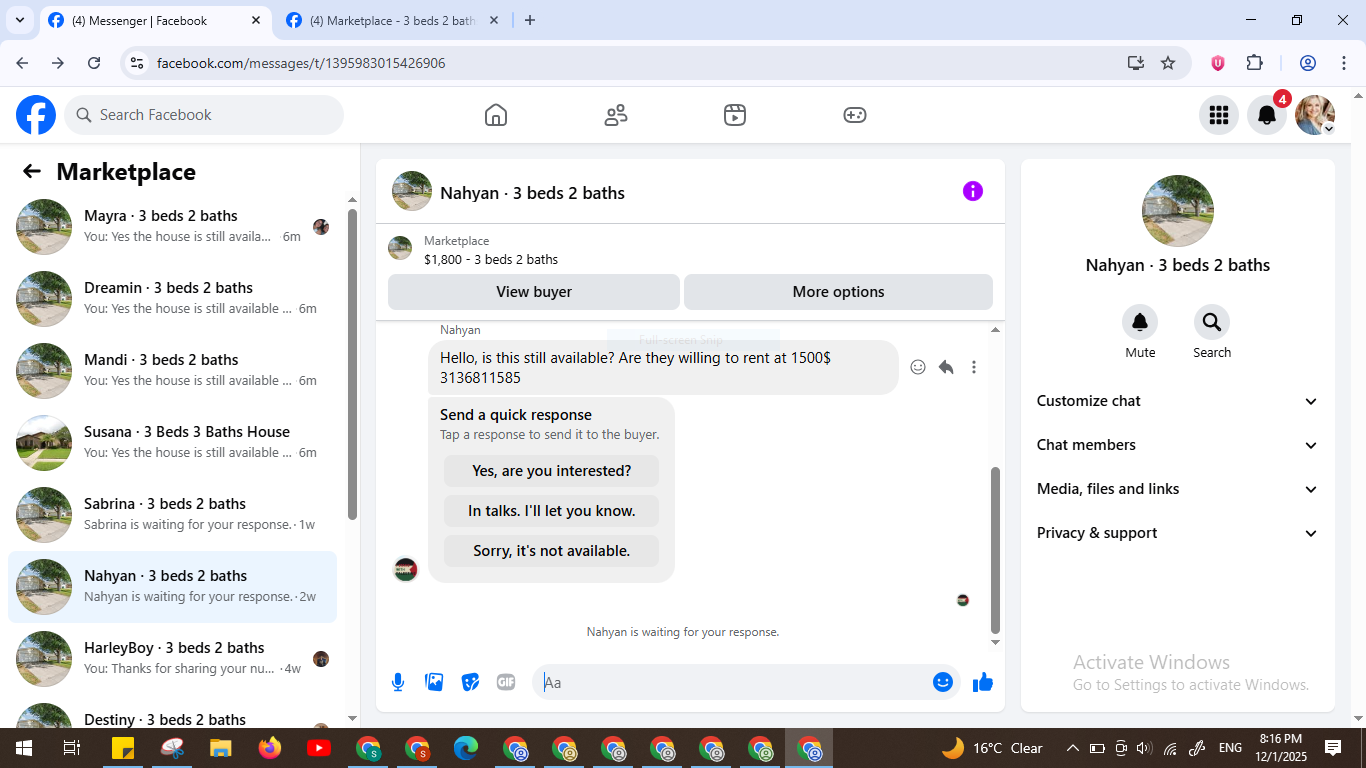This screenshot has height=768, width=1366.
Task: Choose a sticker with the sticker icon
Action: [470, 682]
